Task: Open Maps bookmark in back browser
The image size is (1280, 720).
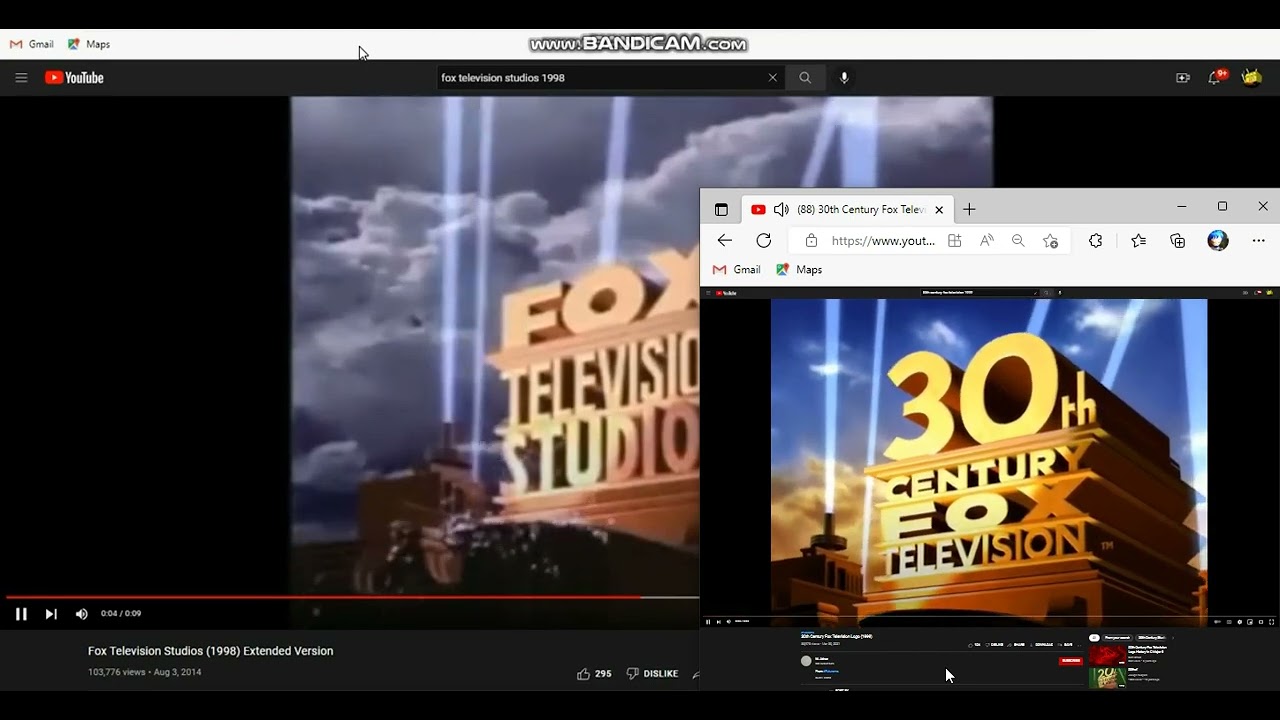Action: pos(89,44)
